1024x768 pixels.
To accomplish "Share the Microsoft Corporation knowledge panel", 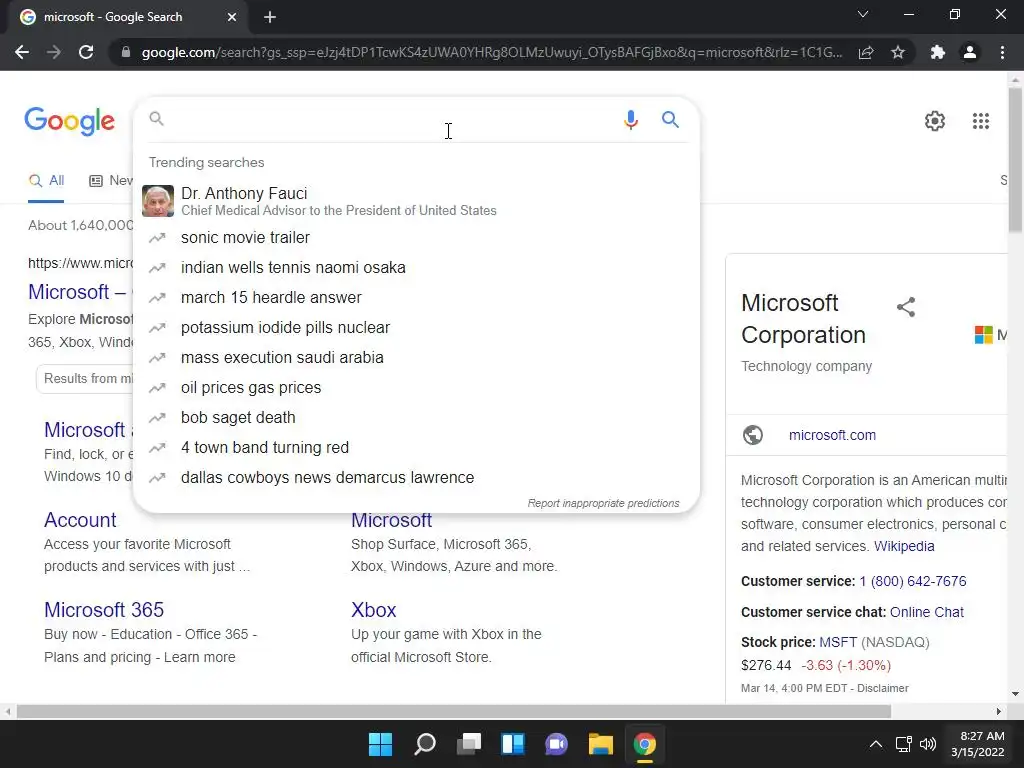I will point(906,307).
